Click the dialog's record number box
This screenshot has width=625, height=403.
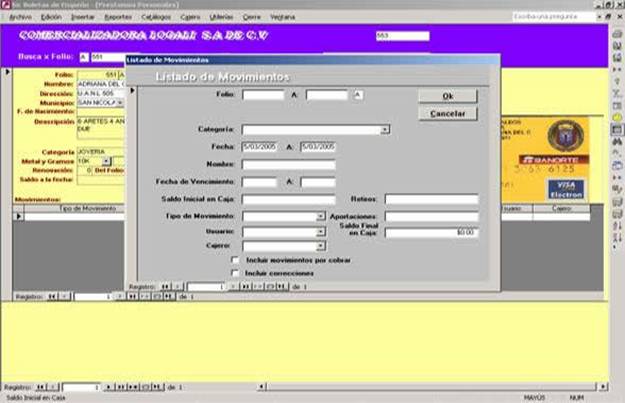pyautogui.click(x=207, y=287)
